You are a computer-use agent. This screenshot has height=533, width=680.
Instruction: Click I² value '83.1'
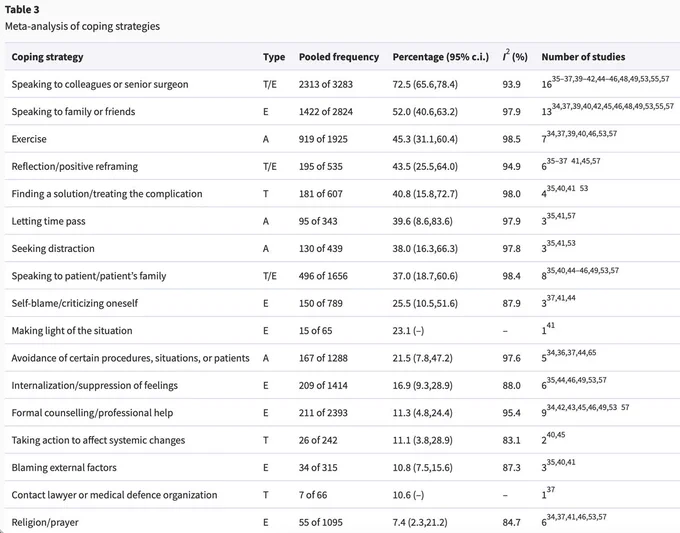coord(511,440)
